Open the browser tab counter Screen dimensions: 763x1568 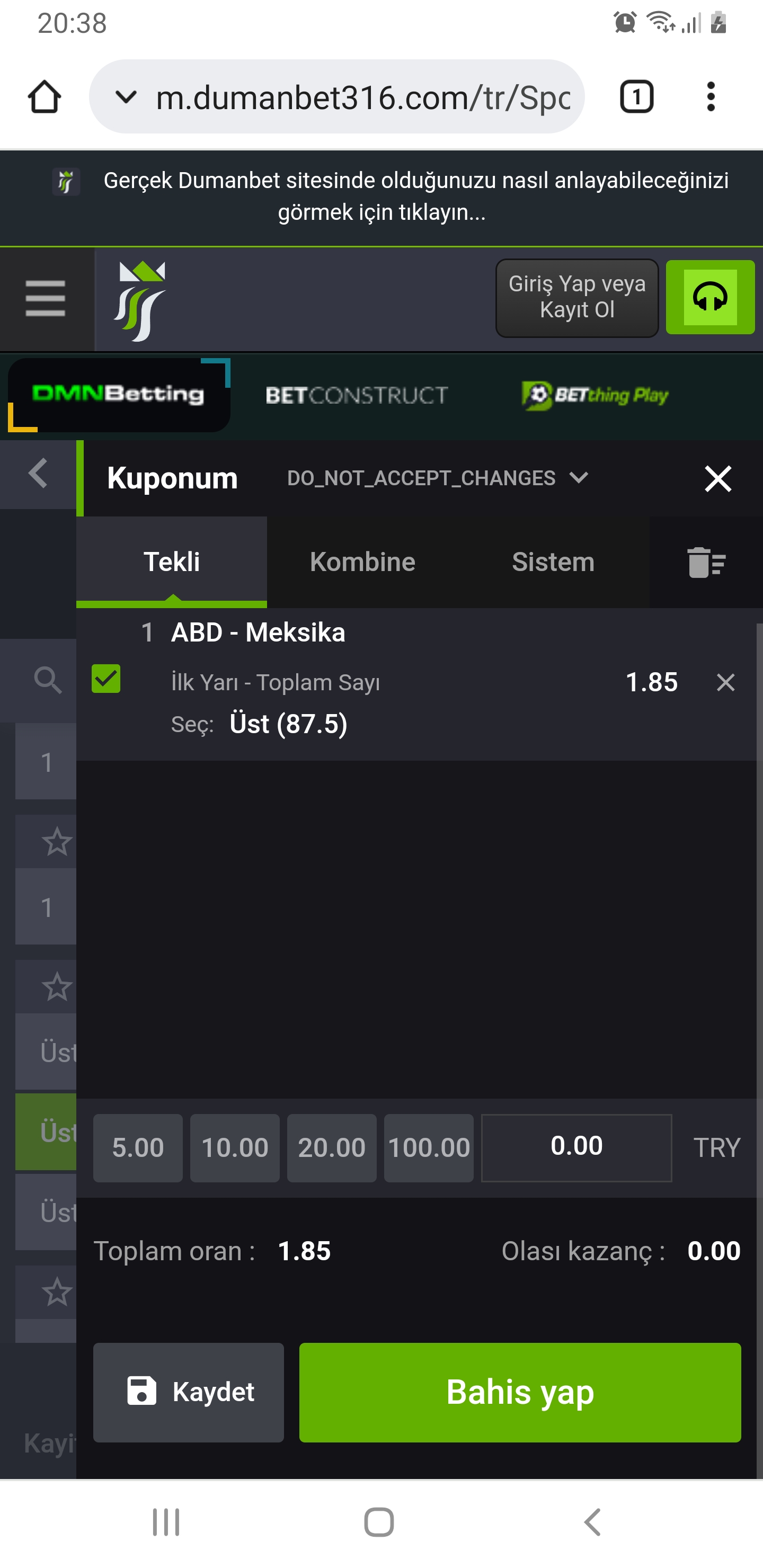click(636, 97)
